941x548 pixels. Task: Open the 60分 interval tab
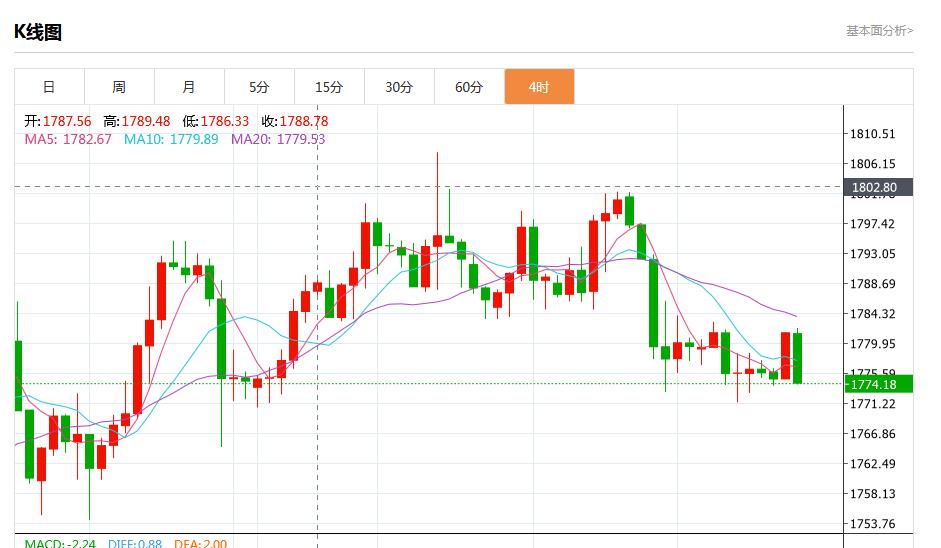click(x=469, y=87)
